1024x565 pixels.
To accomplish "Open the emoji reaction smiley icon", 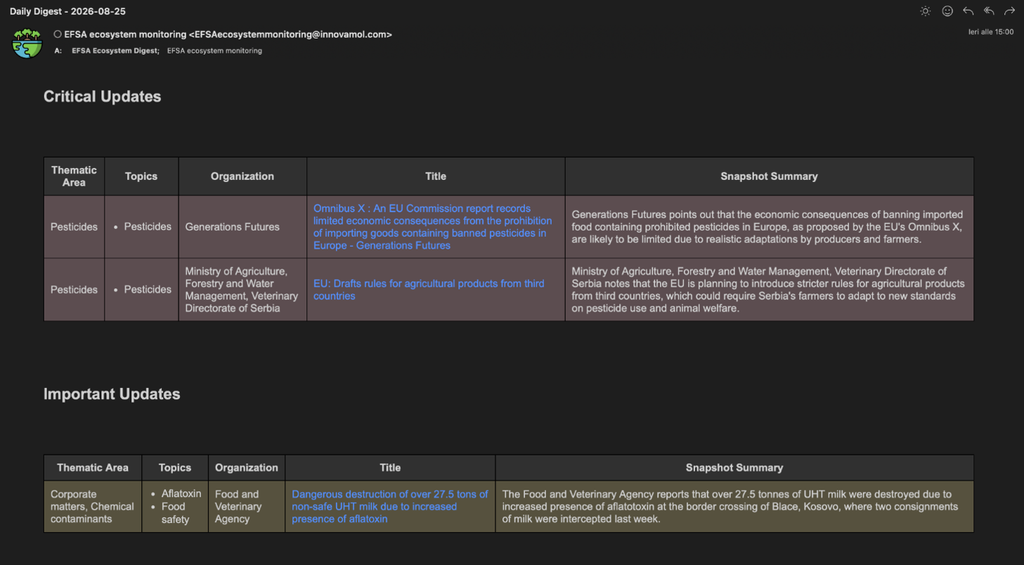I will coord(947,11).
